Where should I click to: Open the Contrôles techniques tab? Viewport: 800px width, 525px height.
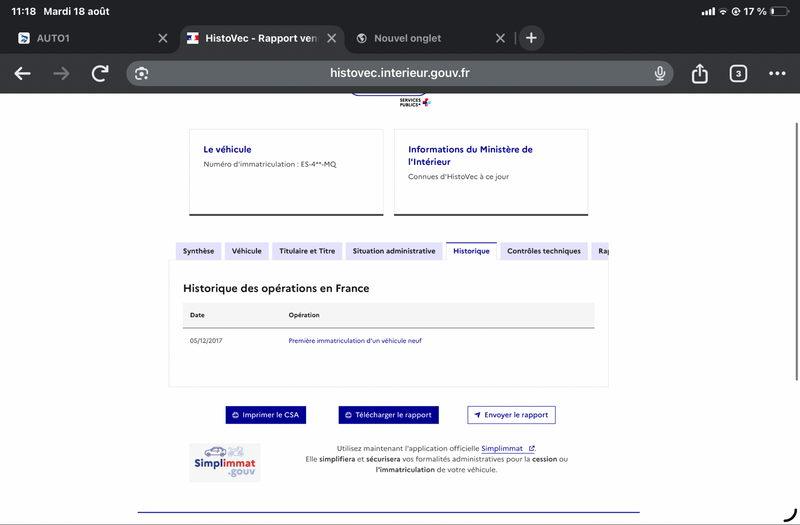pos(544,251)
